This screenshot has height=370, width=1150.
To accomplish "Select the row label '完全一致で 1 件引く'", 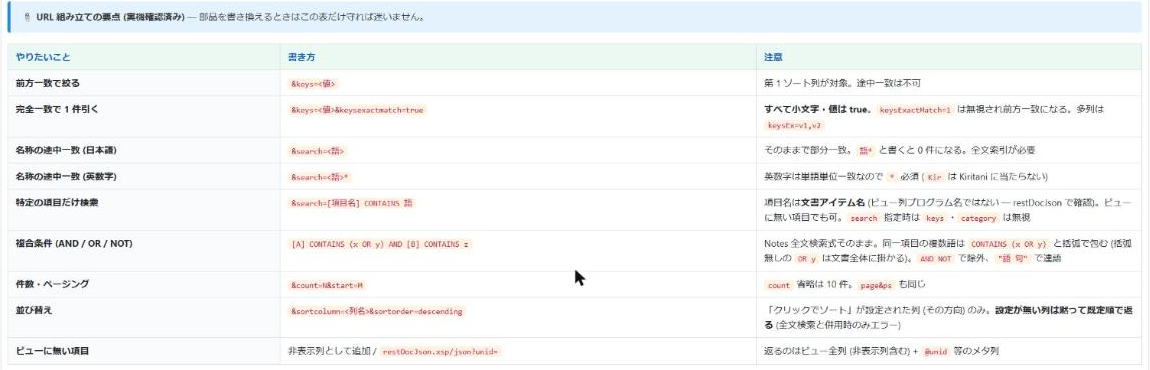I will 56,109.
